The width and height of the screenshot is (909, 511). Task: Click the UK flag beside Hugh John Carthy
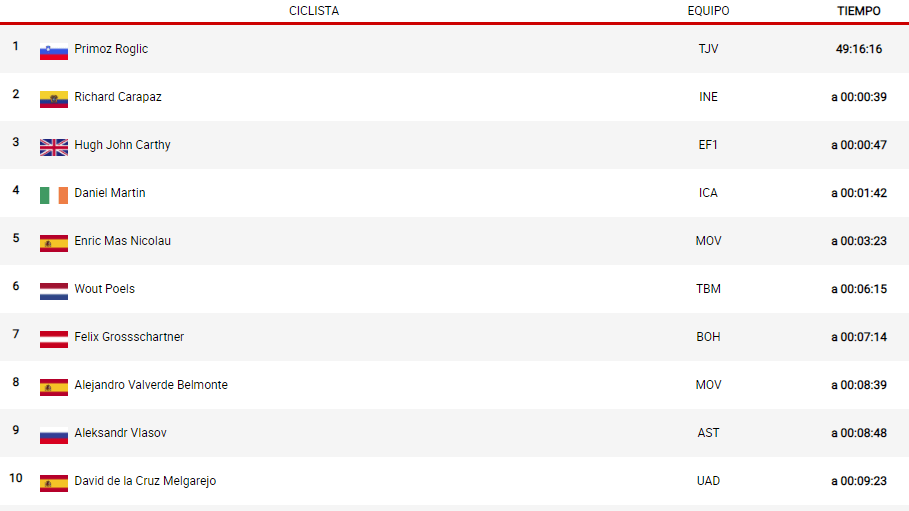click(53, 147)
